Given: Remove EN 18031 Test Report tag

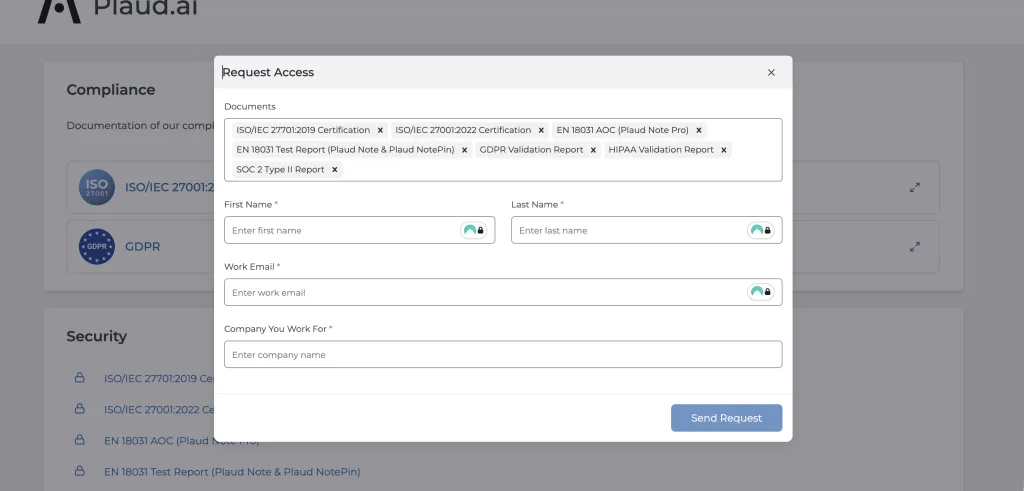Looking at the screenshot, I should pos(465,150).
